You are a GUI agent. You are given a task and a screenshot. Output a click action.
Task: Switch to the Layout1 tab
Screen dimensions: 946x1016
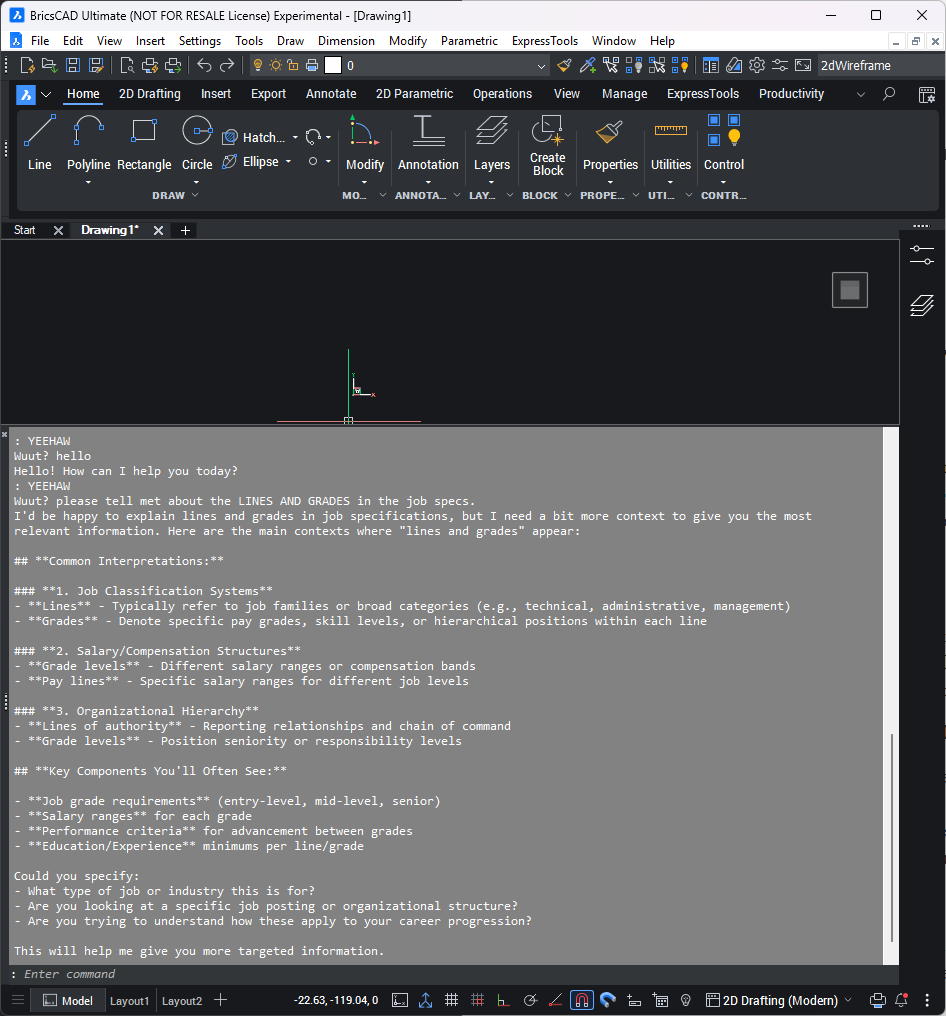pos(129,1000)
